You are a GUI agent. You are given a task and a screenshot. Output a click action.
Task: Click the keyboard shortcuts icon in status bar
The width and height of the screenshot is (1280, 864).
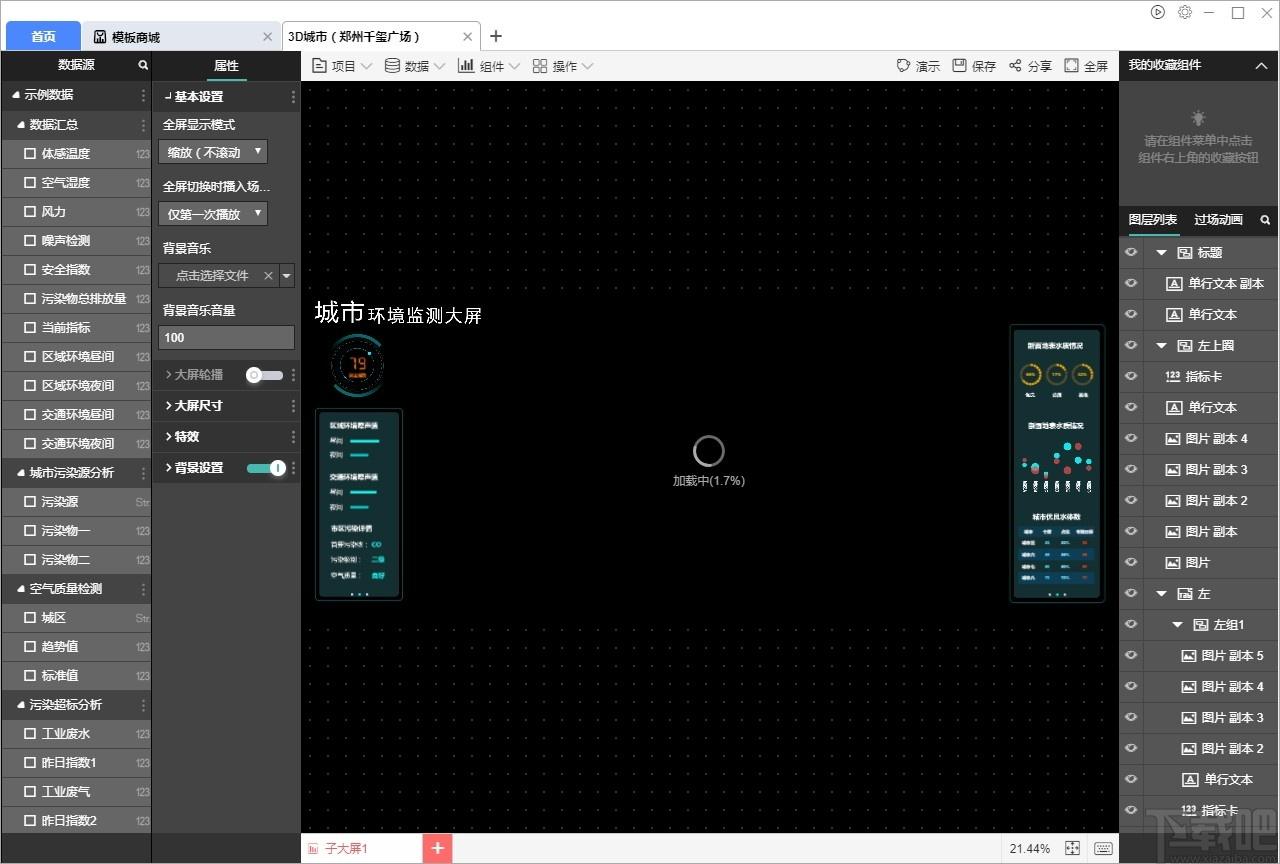point(1103,848)
